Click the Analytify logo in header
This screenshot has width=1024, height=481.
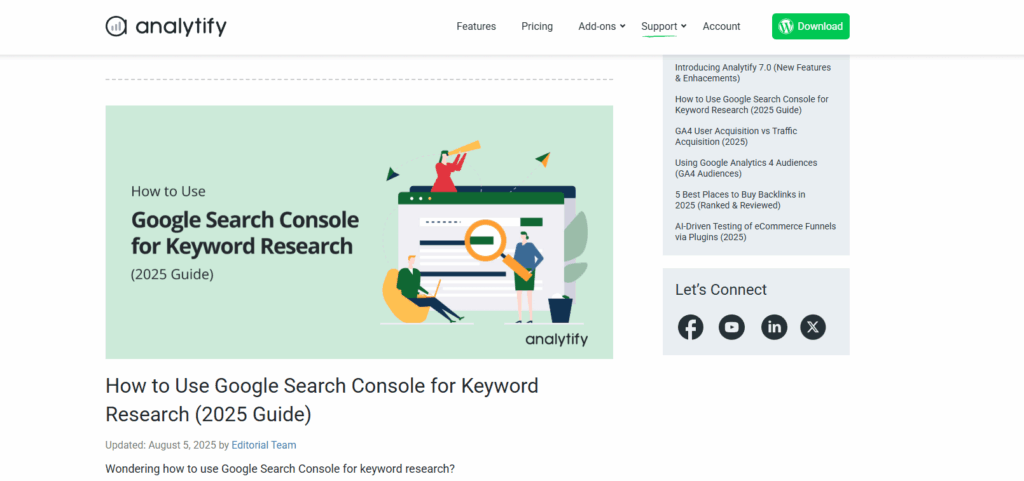[166, 26]
